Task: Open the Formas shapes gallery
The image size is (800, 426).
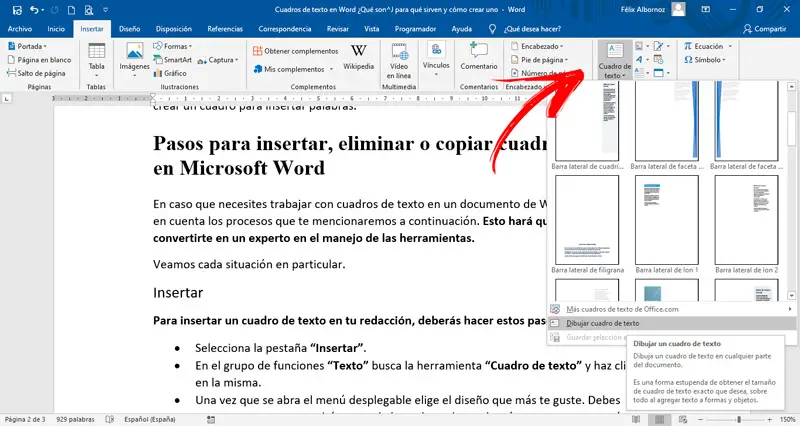Action: [x=173, y=46]
